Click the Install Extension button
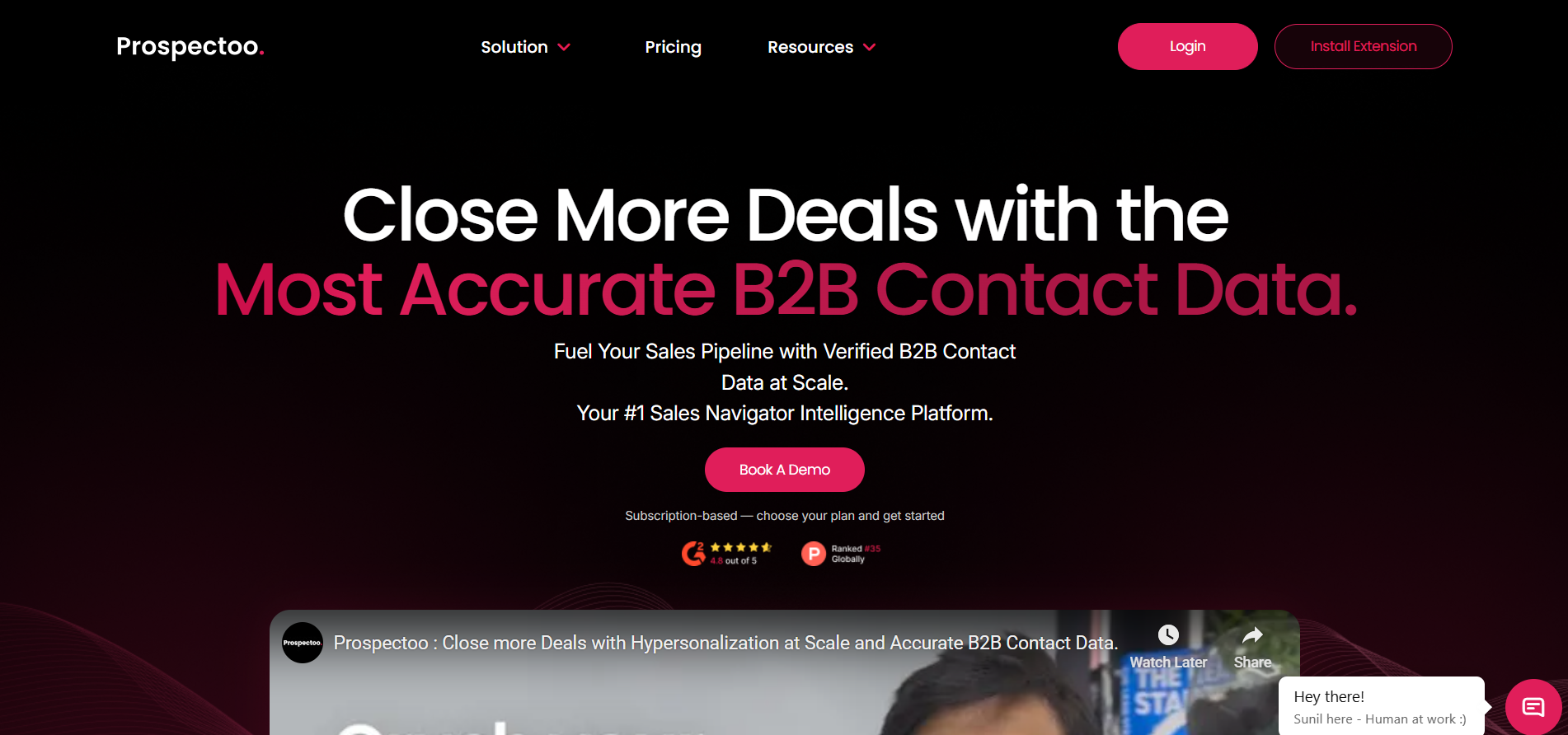This screenshot has width=1568, height=735. click(x=1363, y=47)
